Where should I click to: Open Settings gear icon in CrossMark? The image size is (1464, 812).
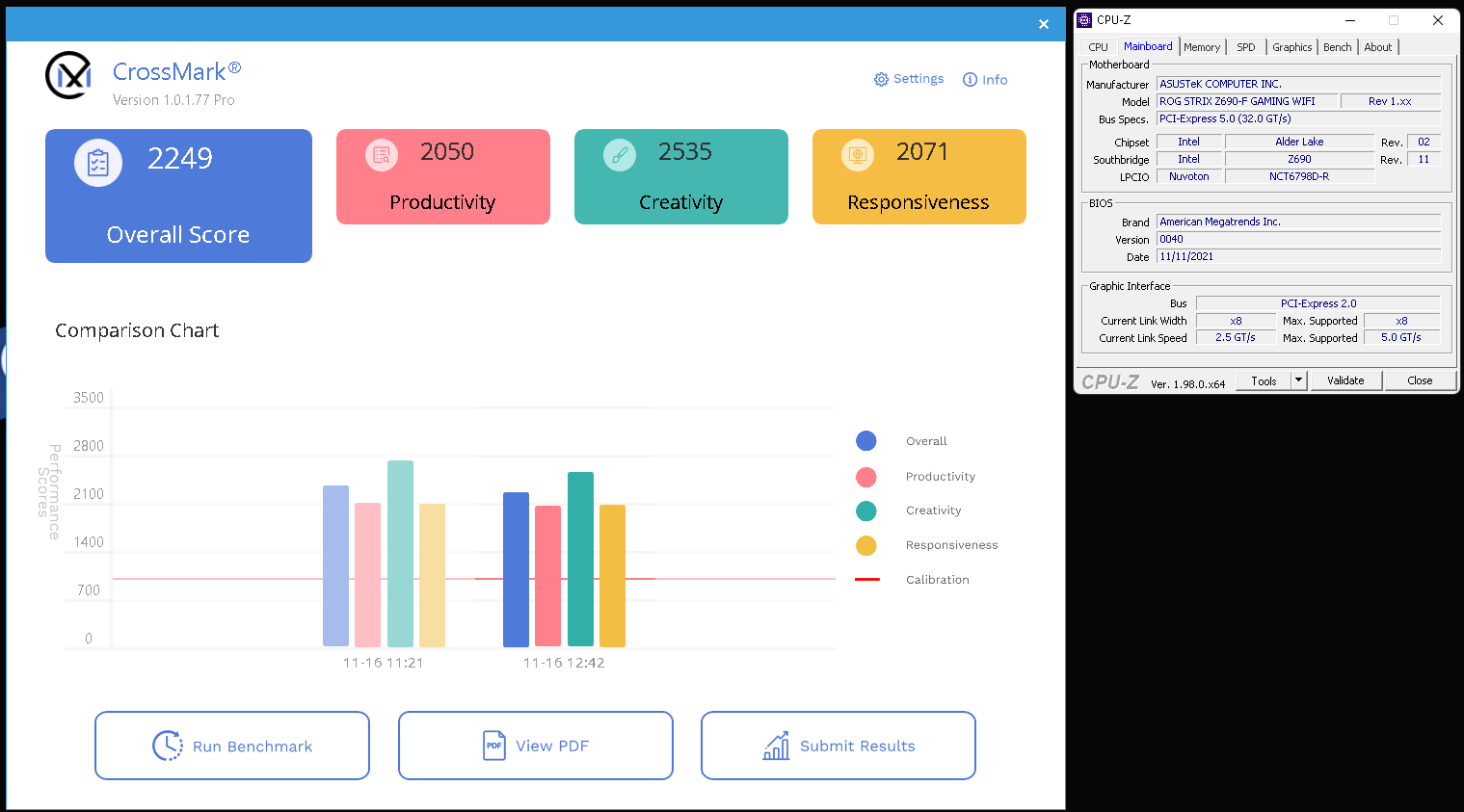click(x=881, y=80)
